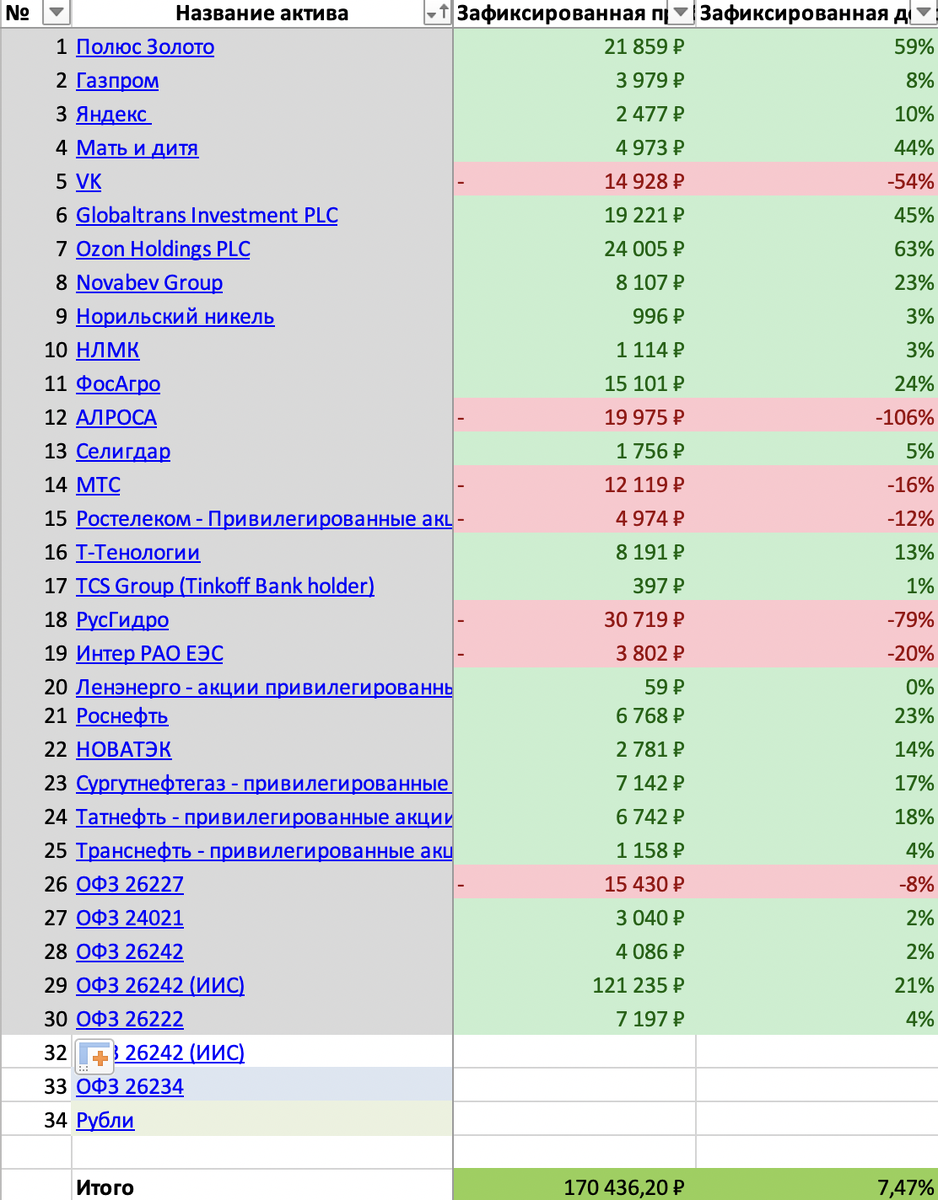Open the ОФЗ 26242 (ИИС) link in row 29
The width and height of the screenshot is (938, 1200).
click(160, 985)
